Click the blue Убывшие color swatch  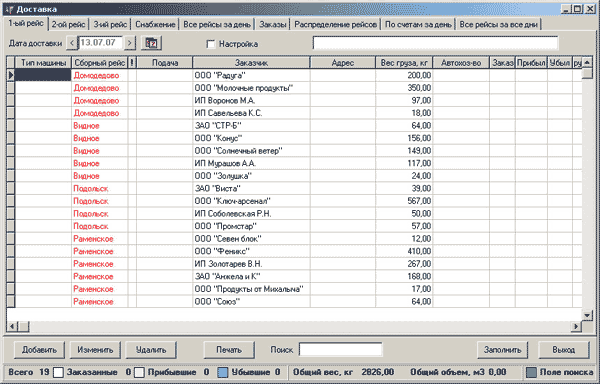coord(223,372)
